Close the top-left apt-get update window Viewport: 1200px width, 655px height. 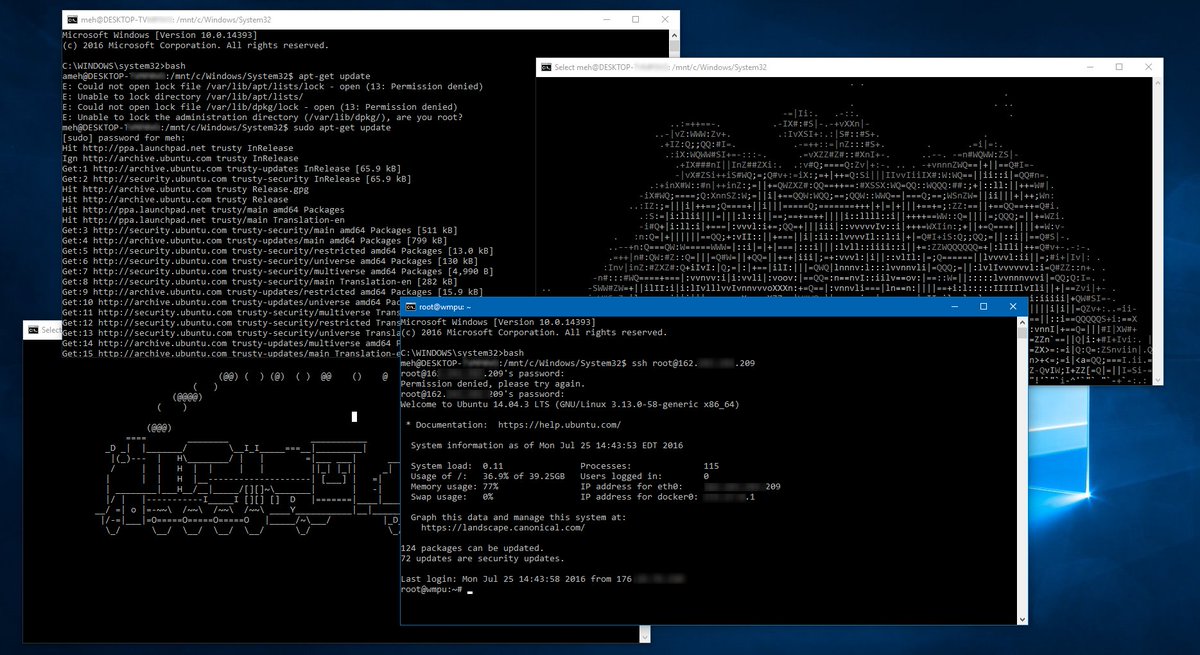coord(665,19)
